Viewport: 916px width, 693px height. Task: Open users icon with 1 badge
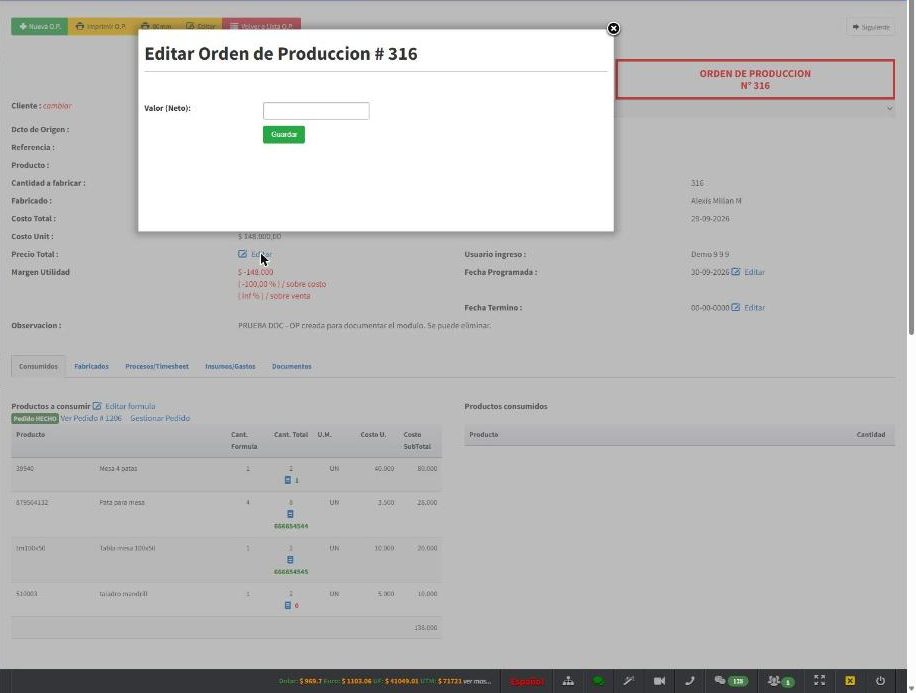coord(781,681)
